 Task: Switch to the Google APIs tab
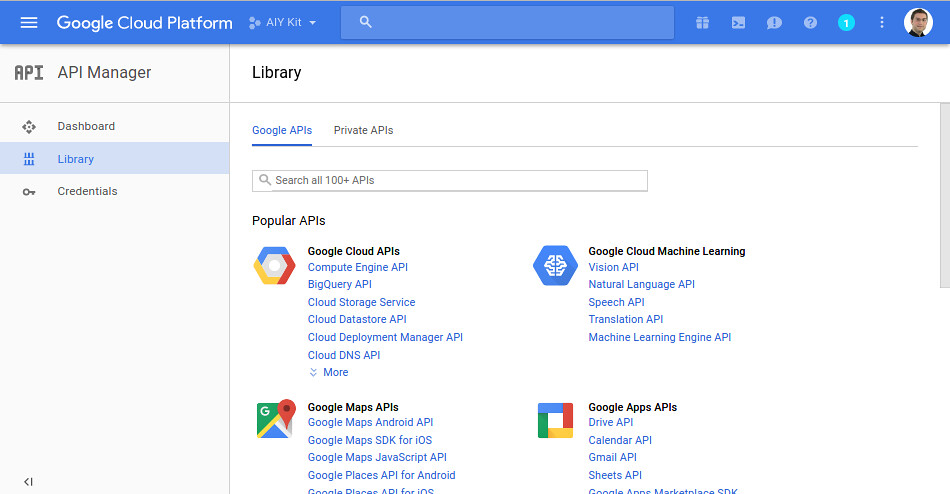282,130
